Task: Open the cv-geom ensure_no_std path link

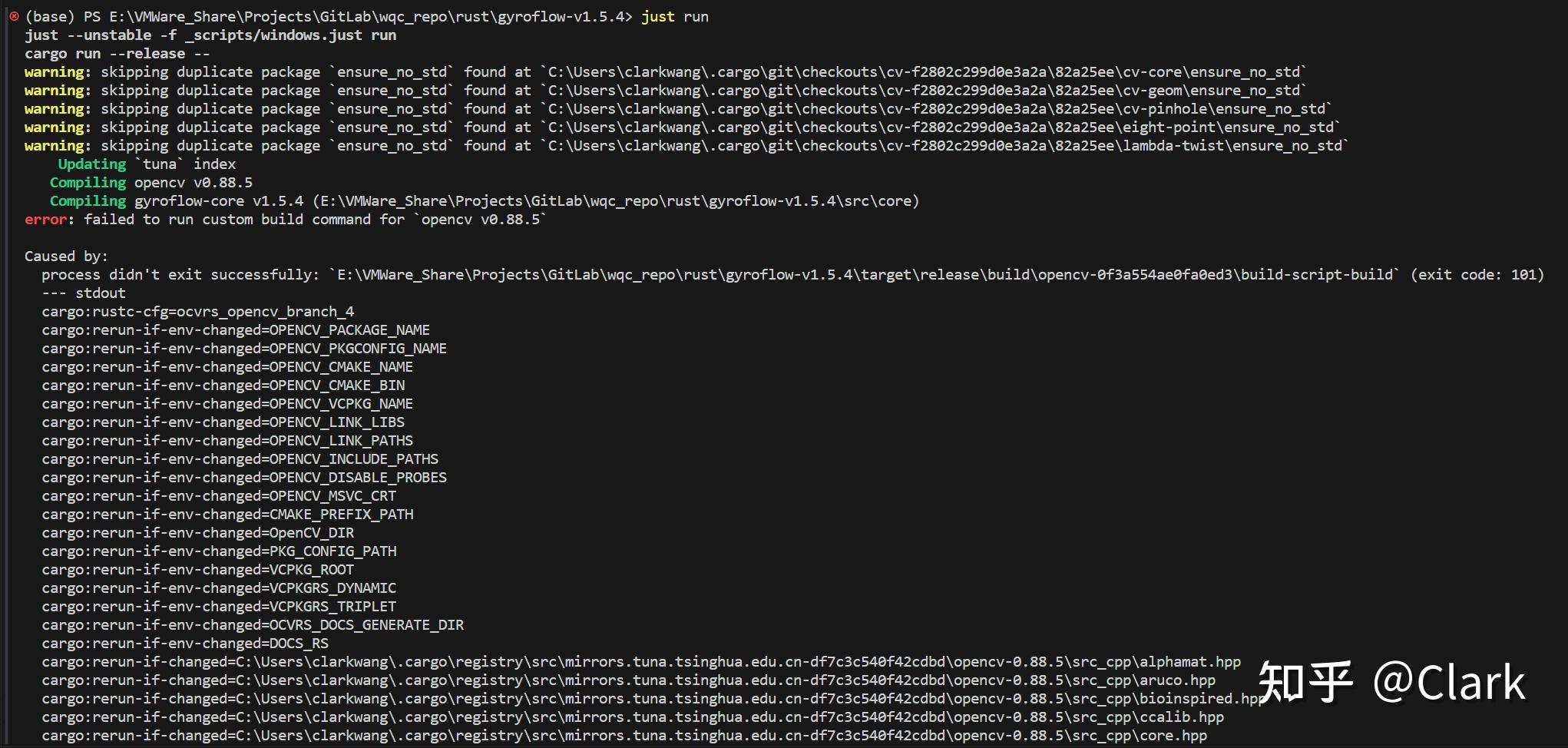Action: pyautogui.click(x=924, y=91)
